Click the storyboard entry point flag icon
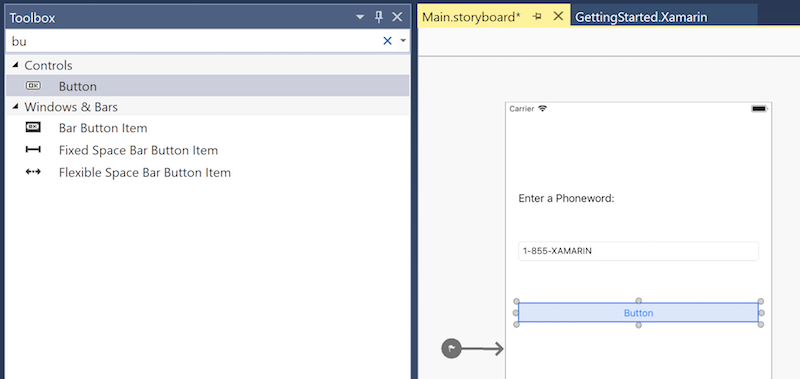 (451, 349)
